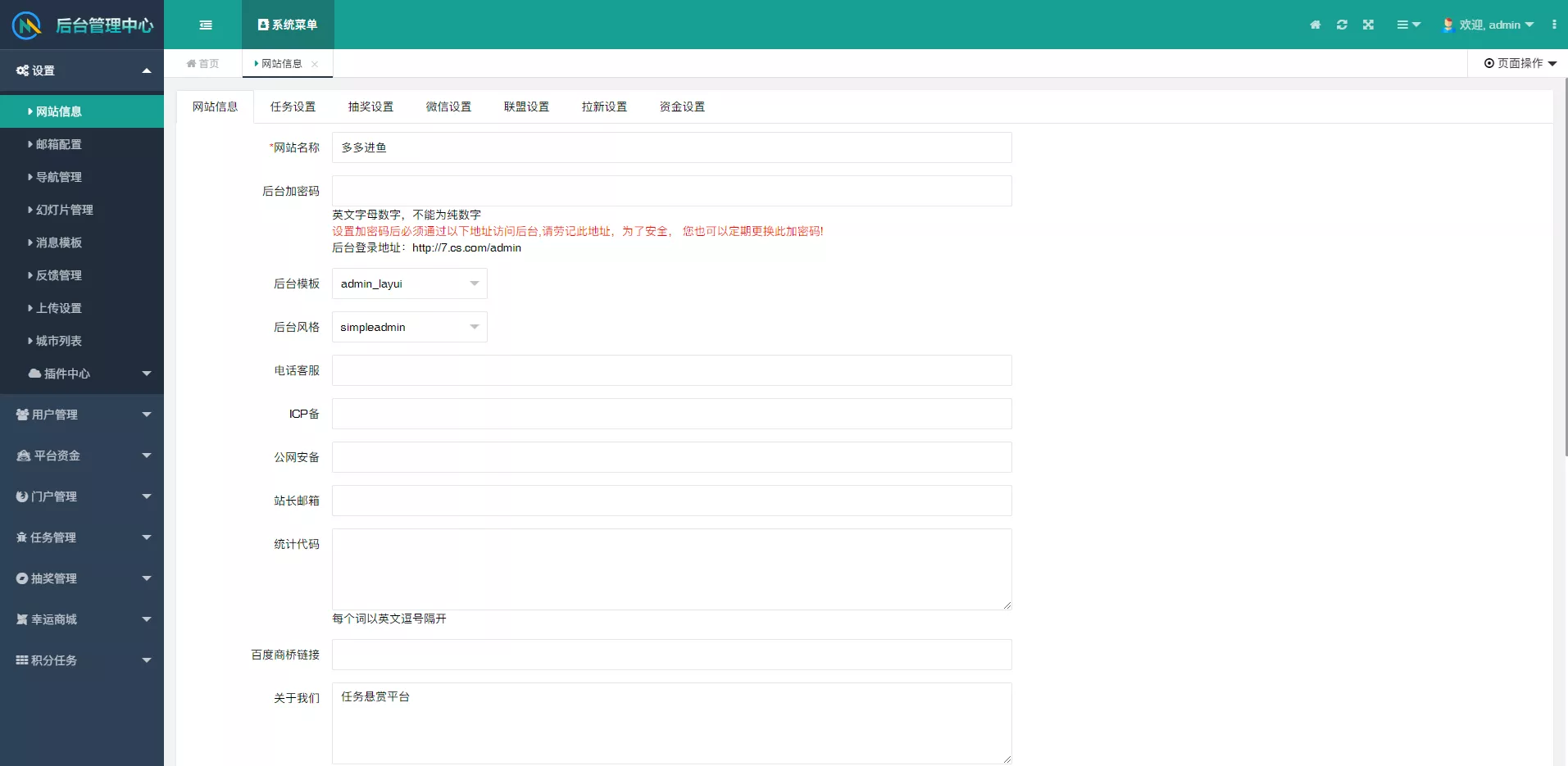Click the sidebar collapse hamburger icon
Screen dimensions: 1568x766
click(x=206, y=25)
